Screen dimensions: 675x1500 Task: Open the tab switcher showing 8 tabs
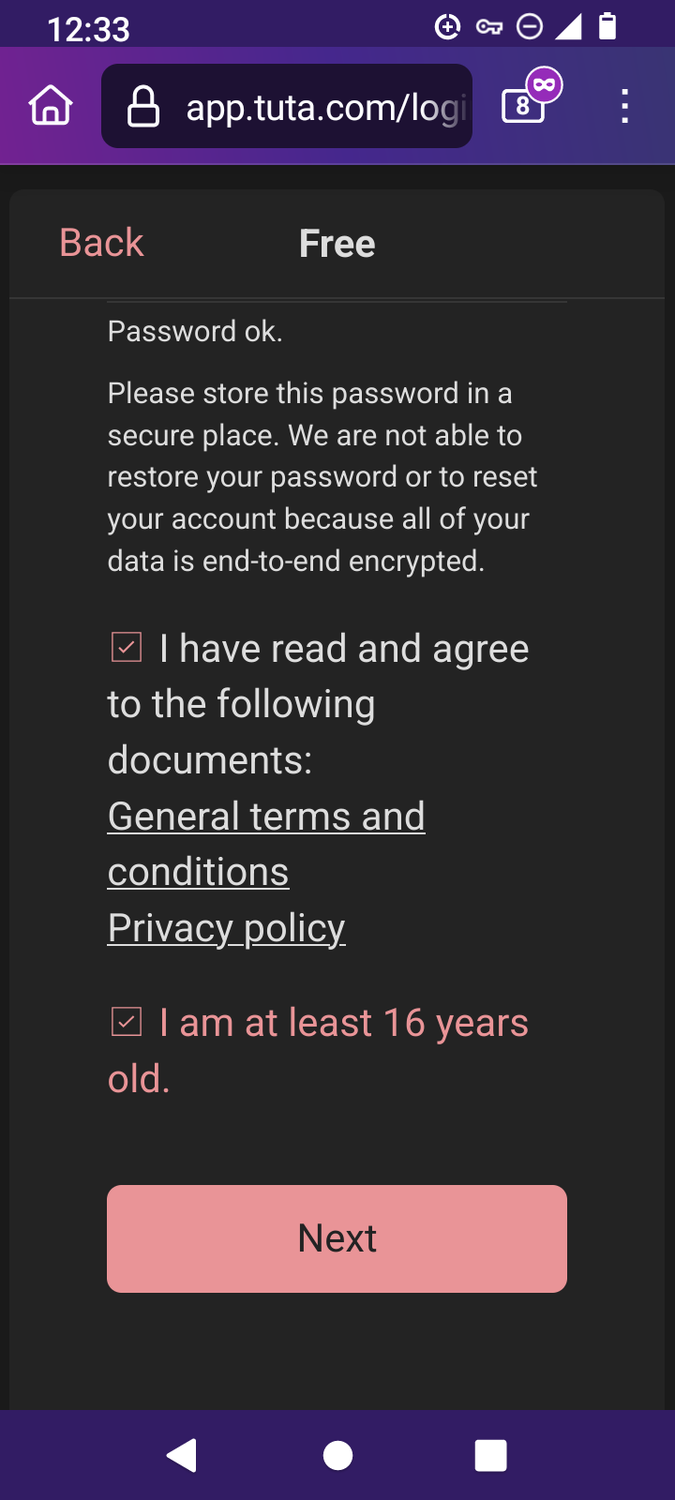[x=522, y=107]
